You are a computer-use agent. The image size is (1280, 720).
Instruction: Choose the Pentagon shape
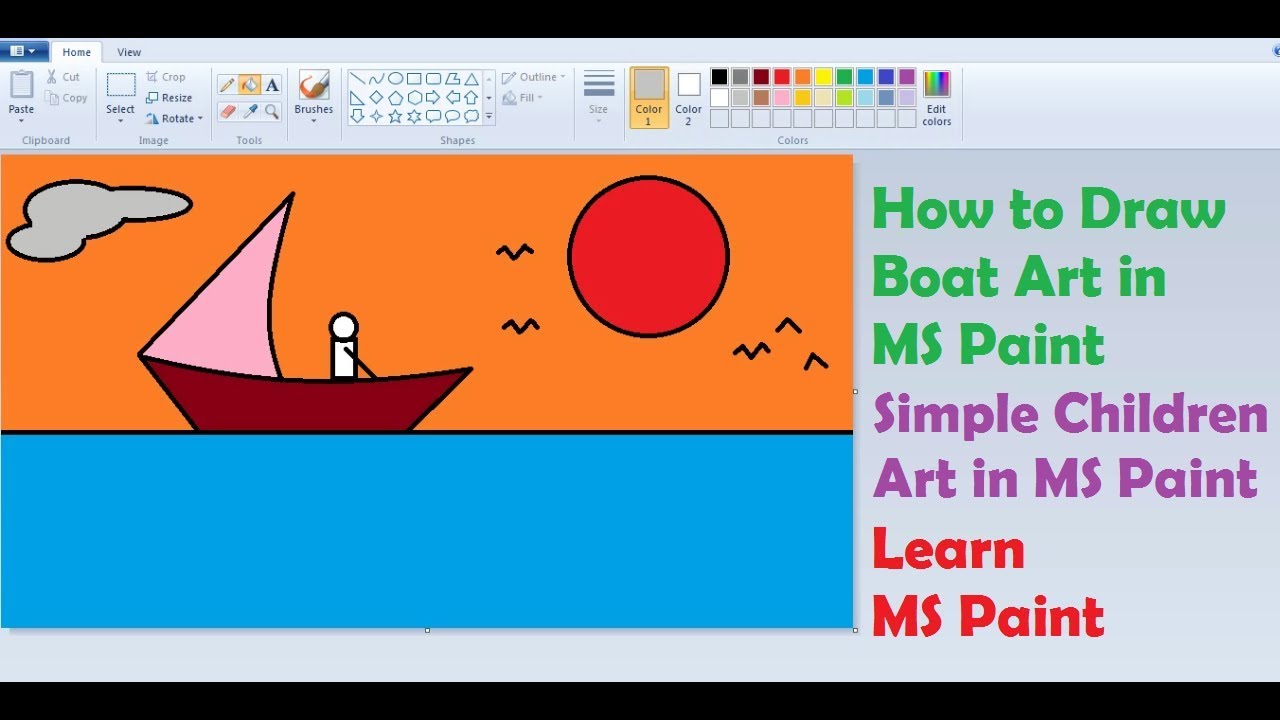click(x=396, y=98)
